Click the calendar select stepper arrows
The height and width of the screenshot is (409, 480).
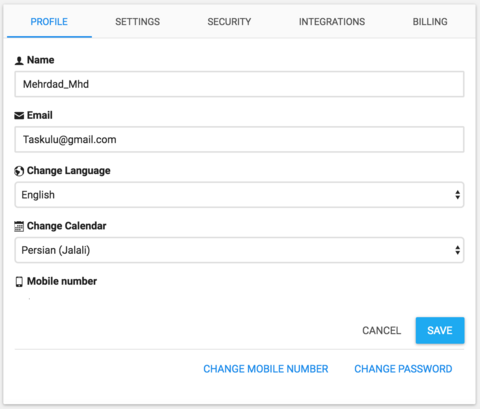pos(458,250)
